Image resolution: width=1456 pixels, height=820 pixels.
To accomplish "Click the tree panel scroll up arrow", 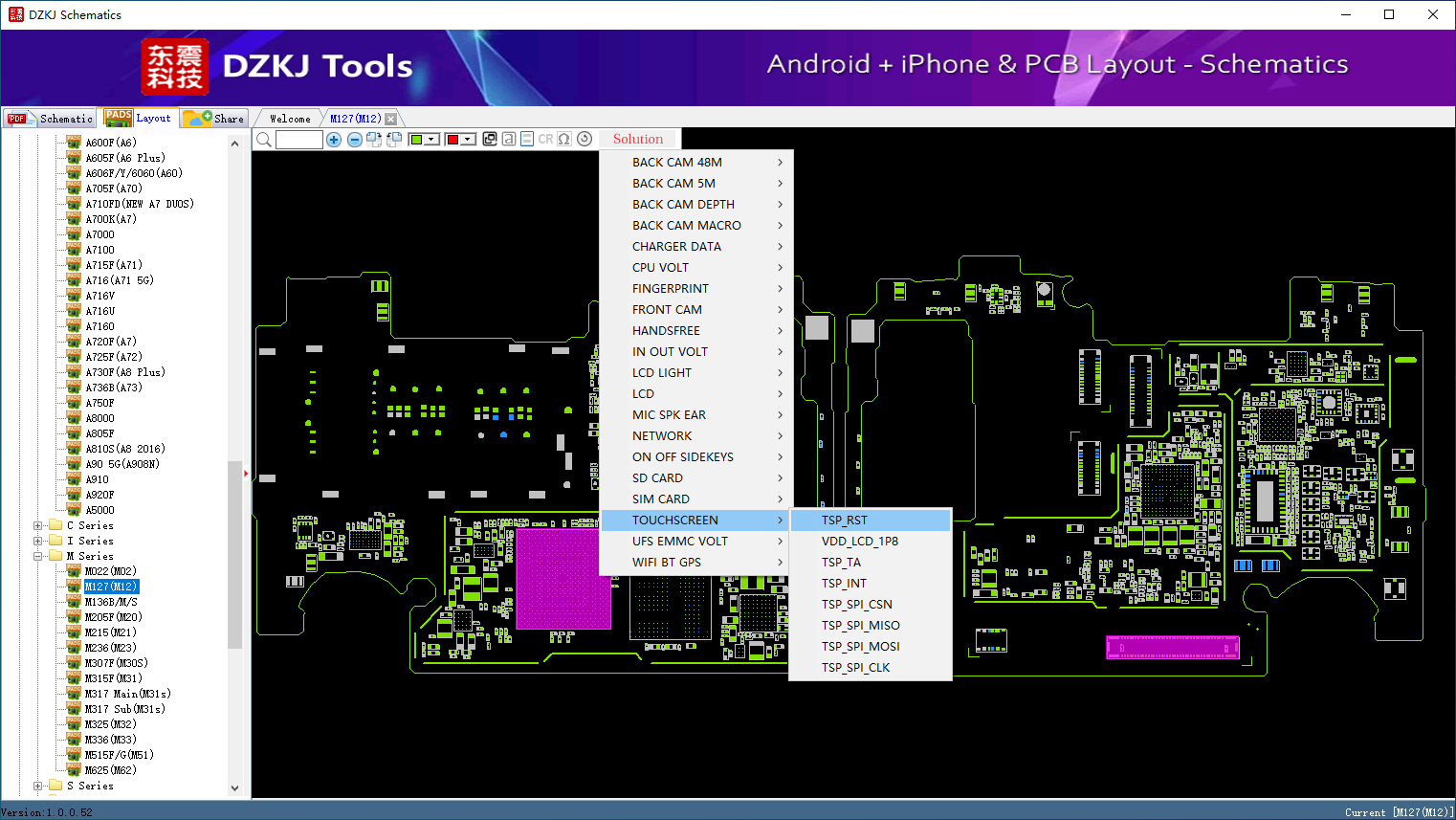I will click(x=235, y=144).
